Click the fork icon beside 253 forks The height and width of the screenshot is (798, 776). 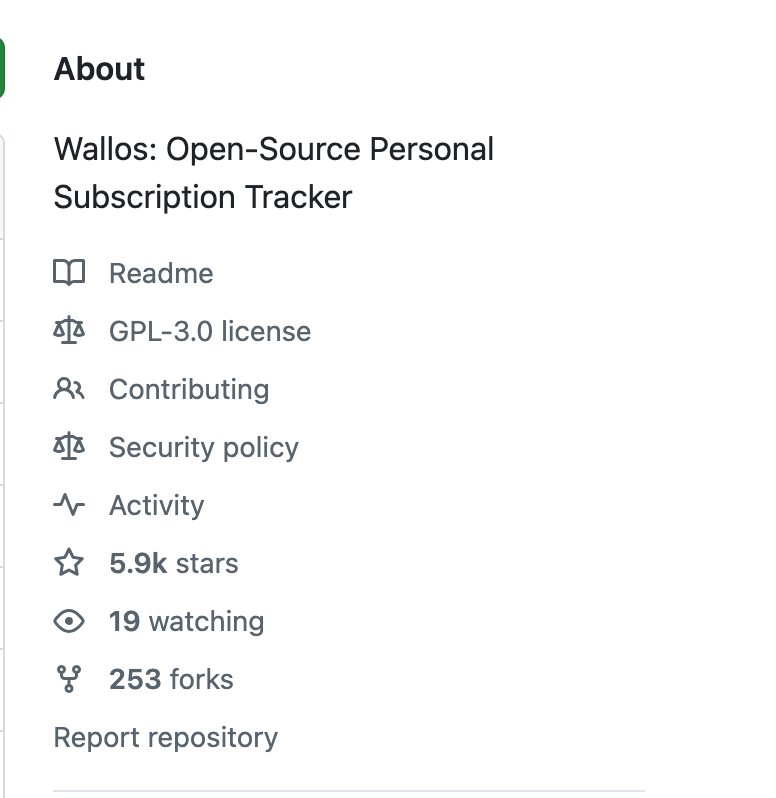click(69, 679)
